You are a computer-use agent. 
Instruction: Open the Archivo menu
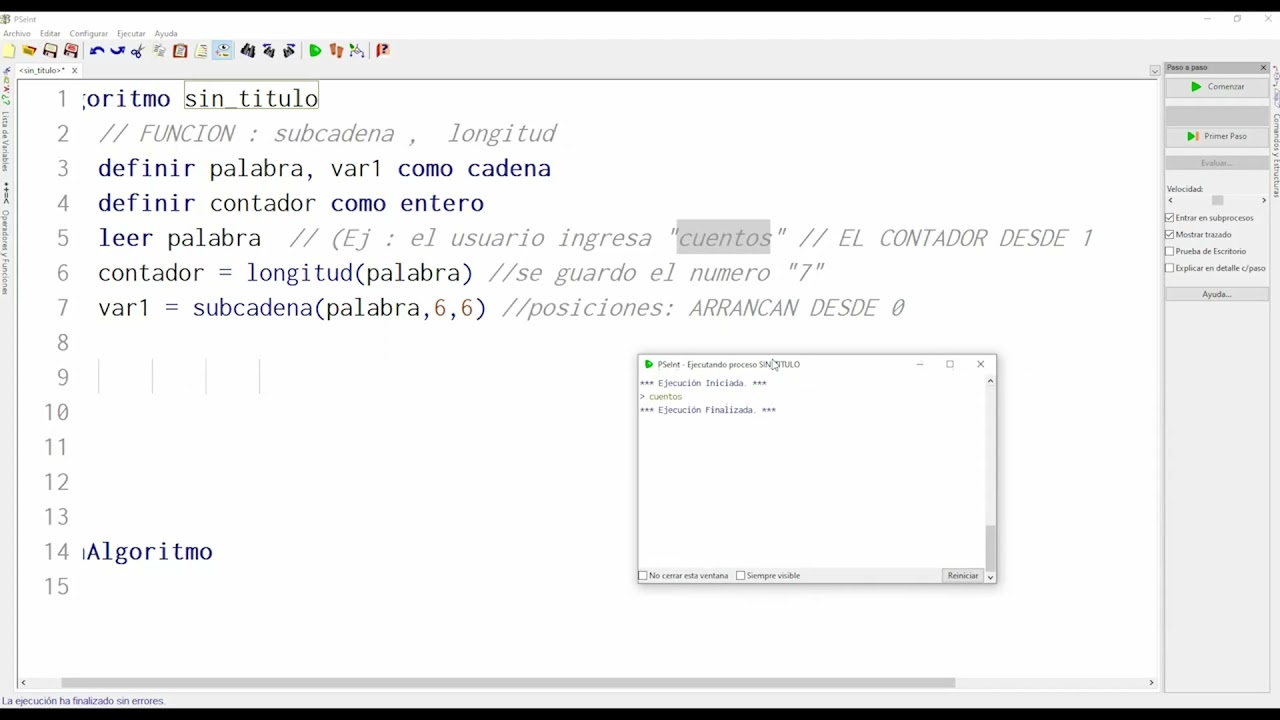tap(17, 34)
